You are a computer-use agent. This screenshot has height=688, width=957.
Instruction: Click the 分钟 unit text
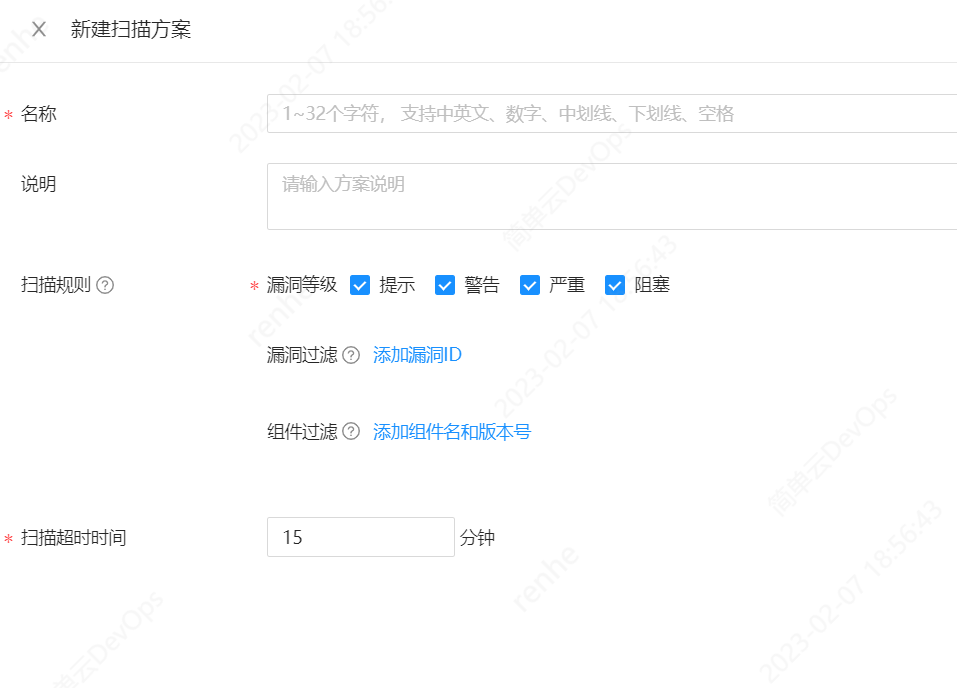(x=477, y=538)
